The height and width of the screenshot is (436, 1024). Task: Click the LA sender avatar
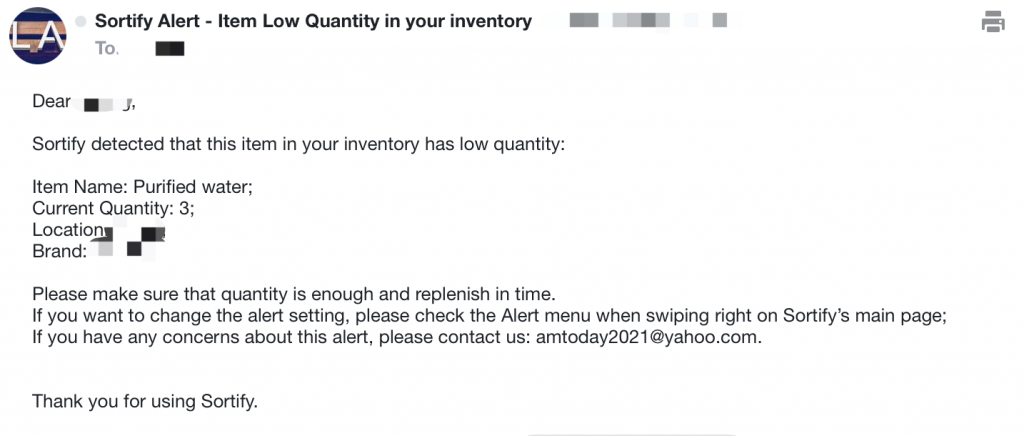click(x=38, y=37)
